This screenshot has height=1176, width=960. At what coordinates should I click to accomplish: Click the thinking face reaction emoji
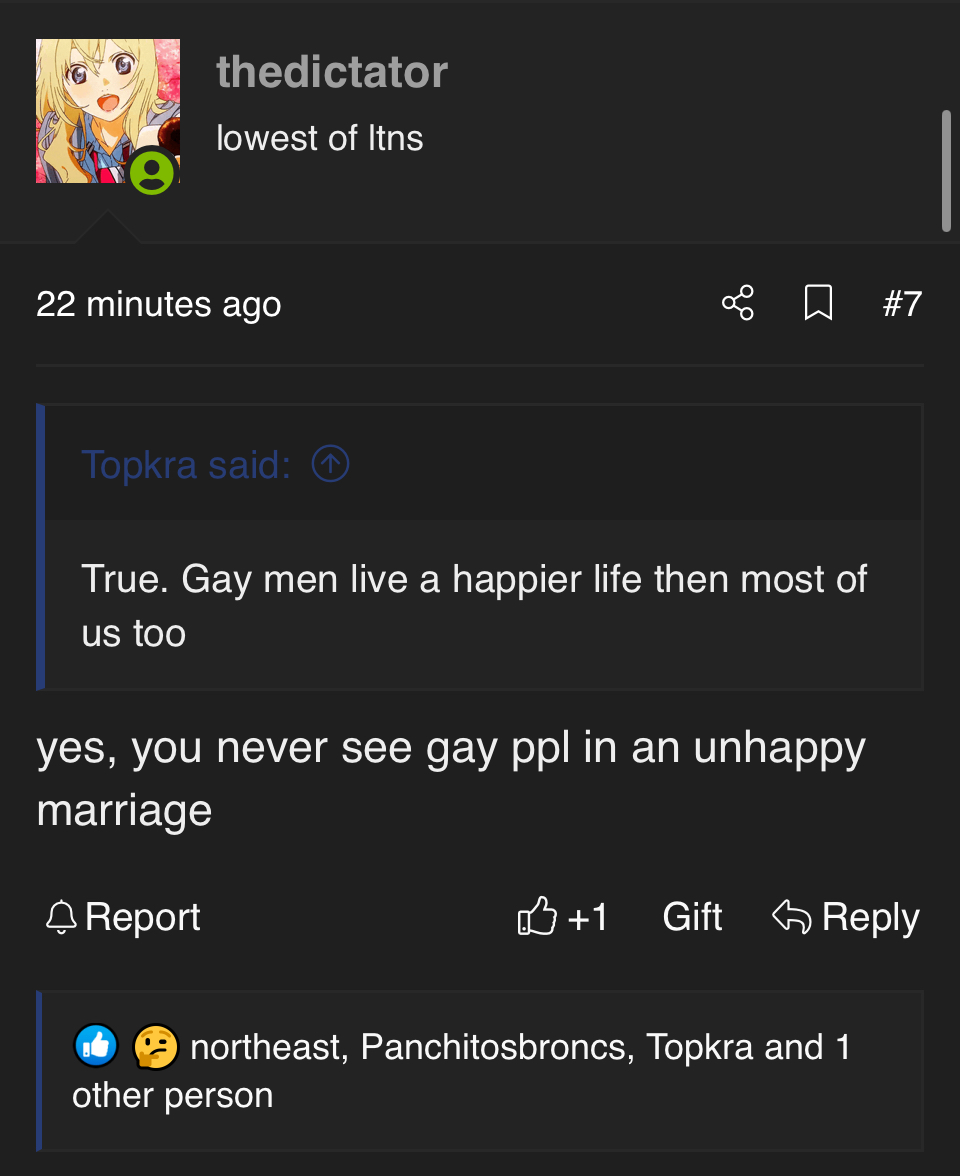[155, 1047]
